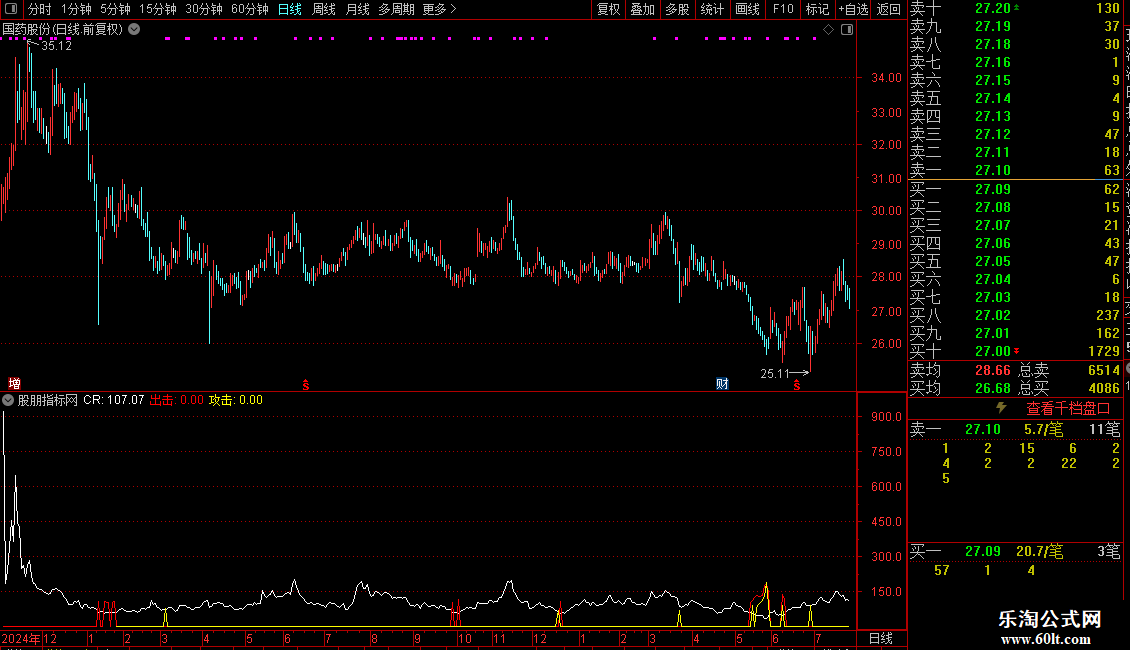This screenshot has width=1130, height=650.
Task: Select the 买一 27.09 bid row
Action: coord(1015,189)
